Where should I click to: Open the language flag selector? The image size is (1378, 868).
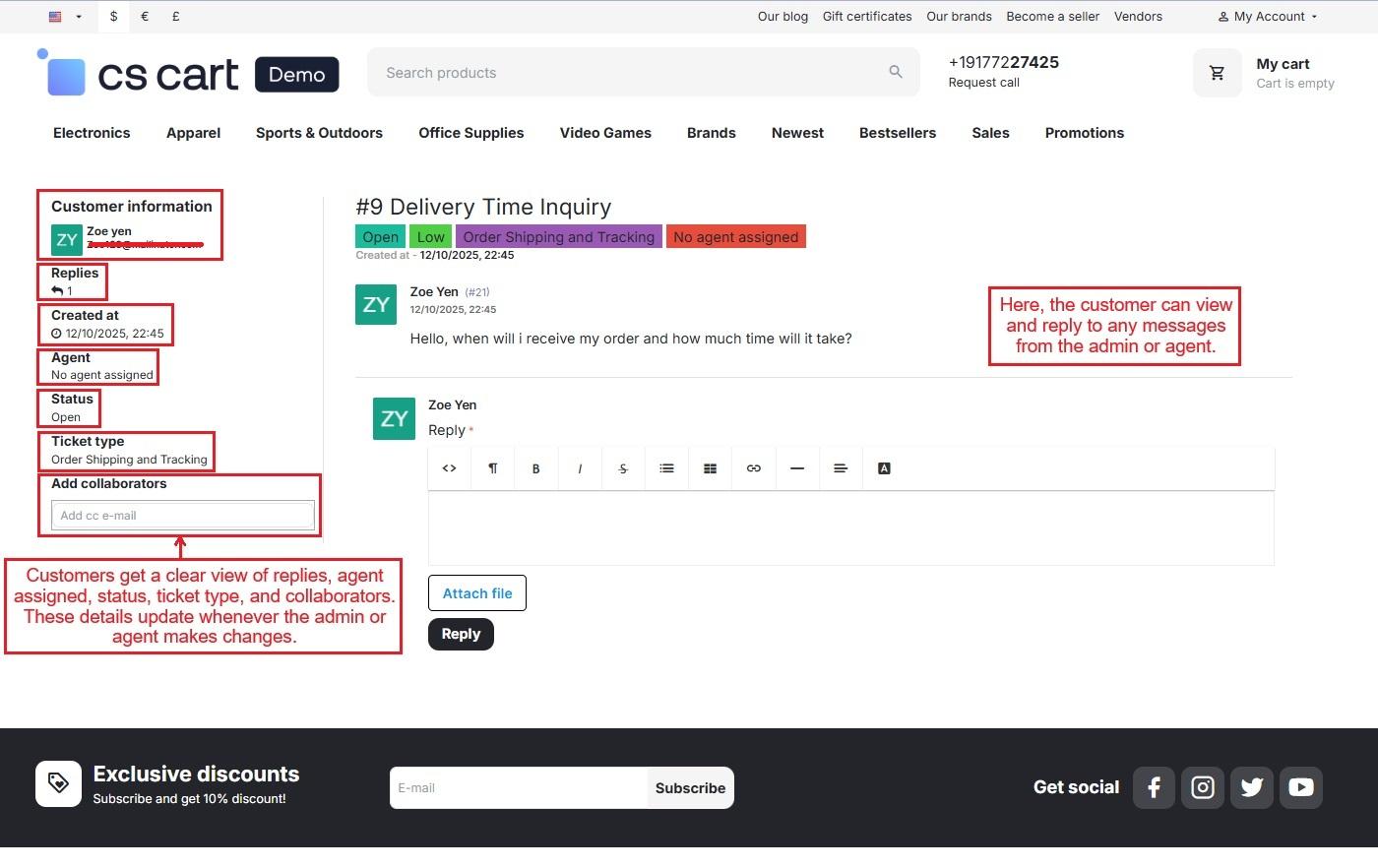(x=65, y=17)
